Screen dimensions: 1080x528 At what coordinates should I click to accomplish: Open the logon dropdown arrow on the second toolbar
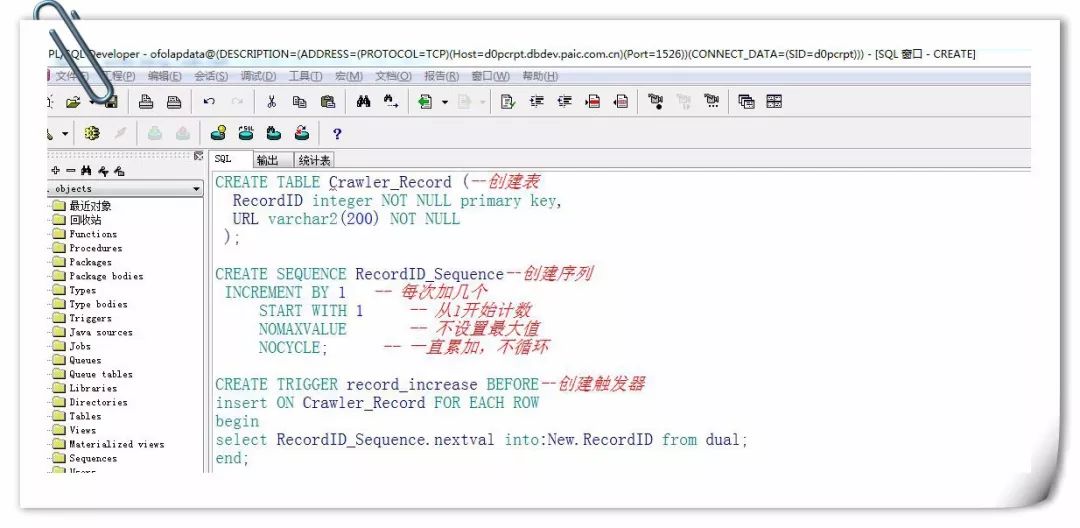click(x=65, y=134)
